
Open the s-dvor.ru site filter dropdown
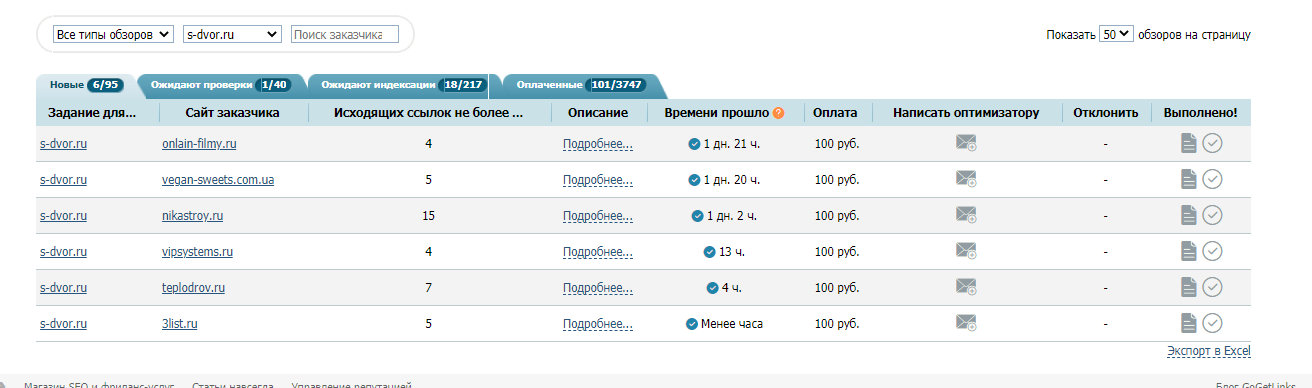pos(232,34)
